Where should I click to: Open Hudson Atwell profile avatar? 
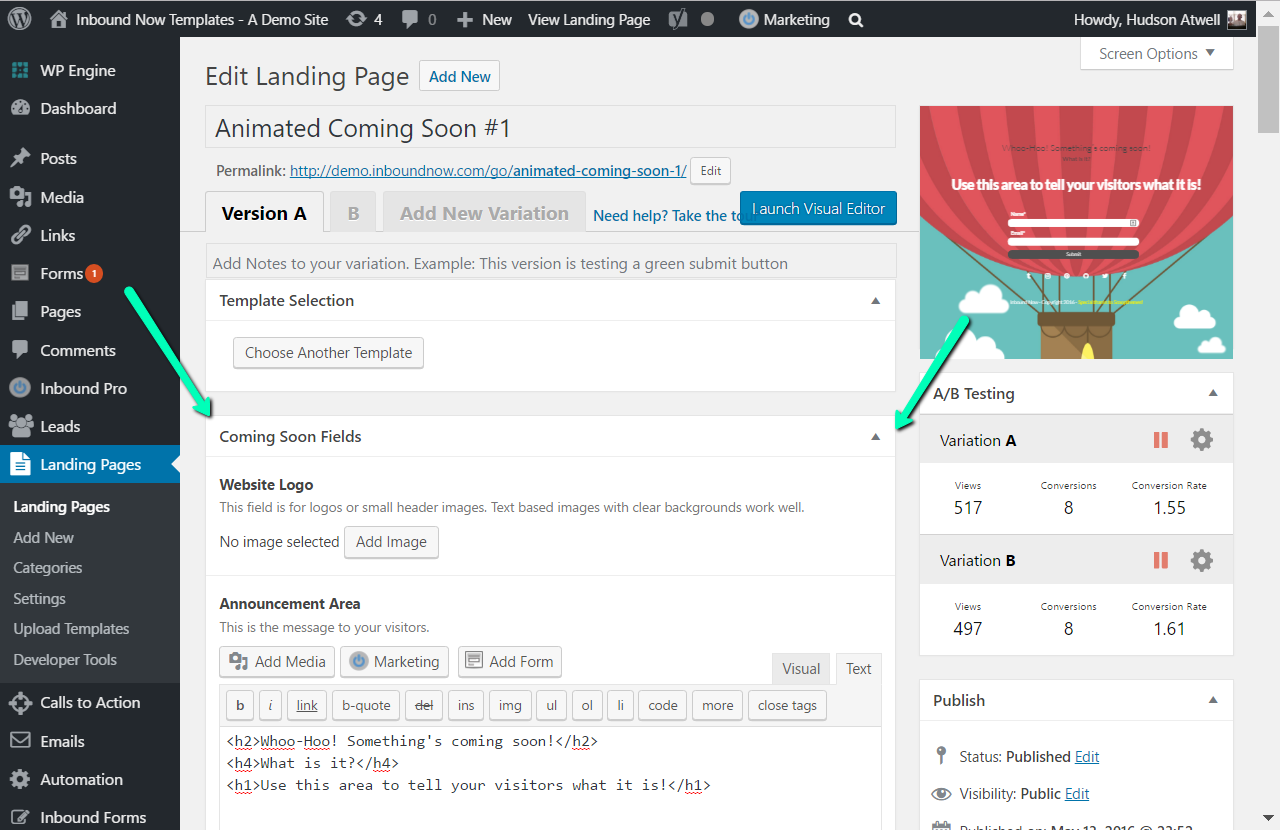pyautogui.click(x=1236, y=19)
